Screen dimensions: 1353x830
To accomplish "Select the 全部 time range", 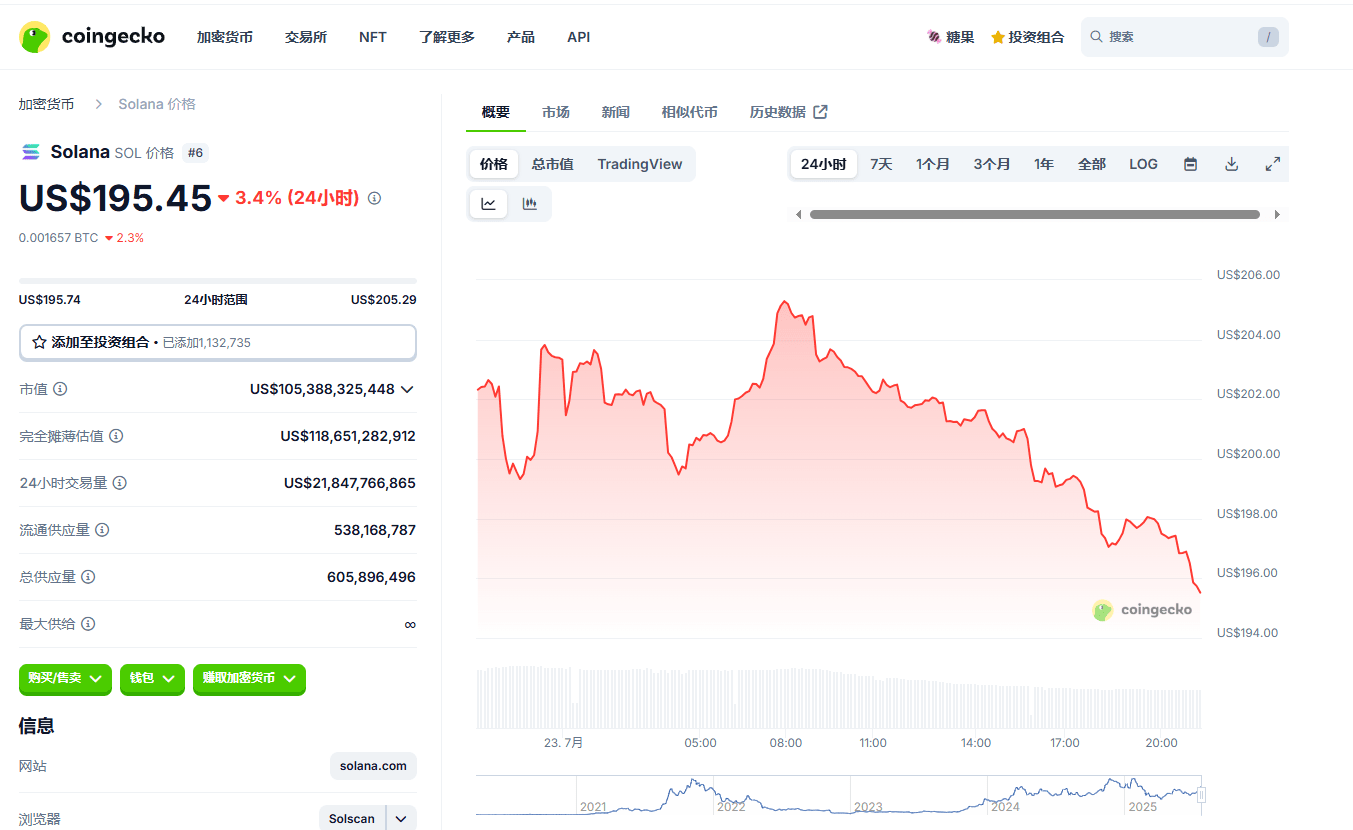I will tap(1092, 164).
